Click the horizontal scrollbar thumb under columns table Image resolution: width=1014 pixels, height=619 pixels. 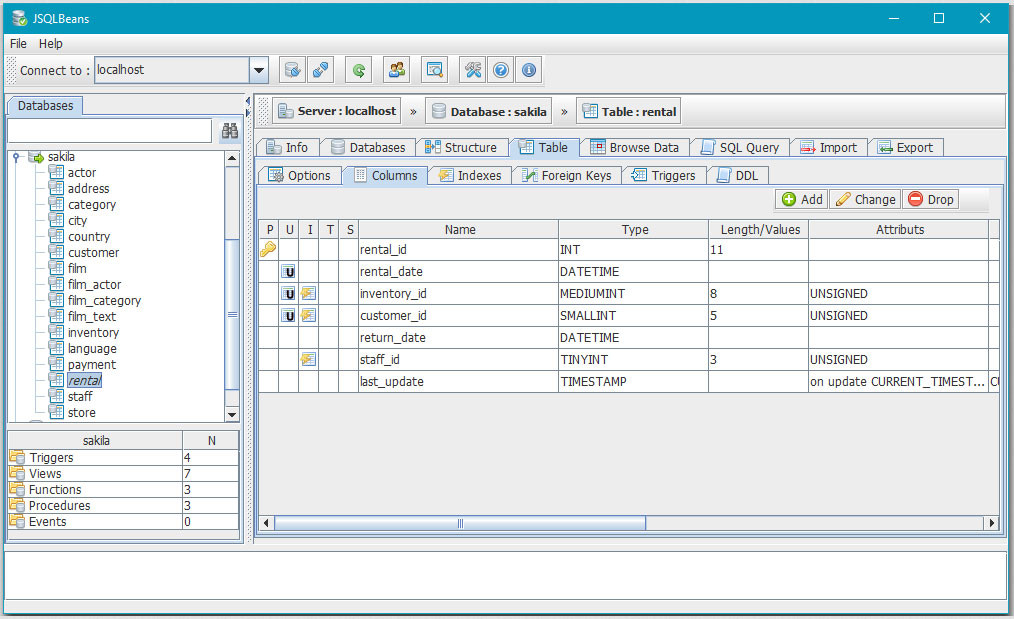[x=460, y=523]
